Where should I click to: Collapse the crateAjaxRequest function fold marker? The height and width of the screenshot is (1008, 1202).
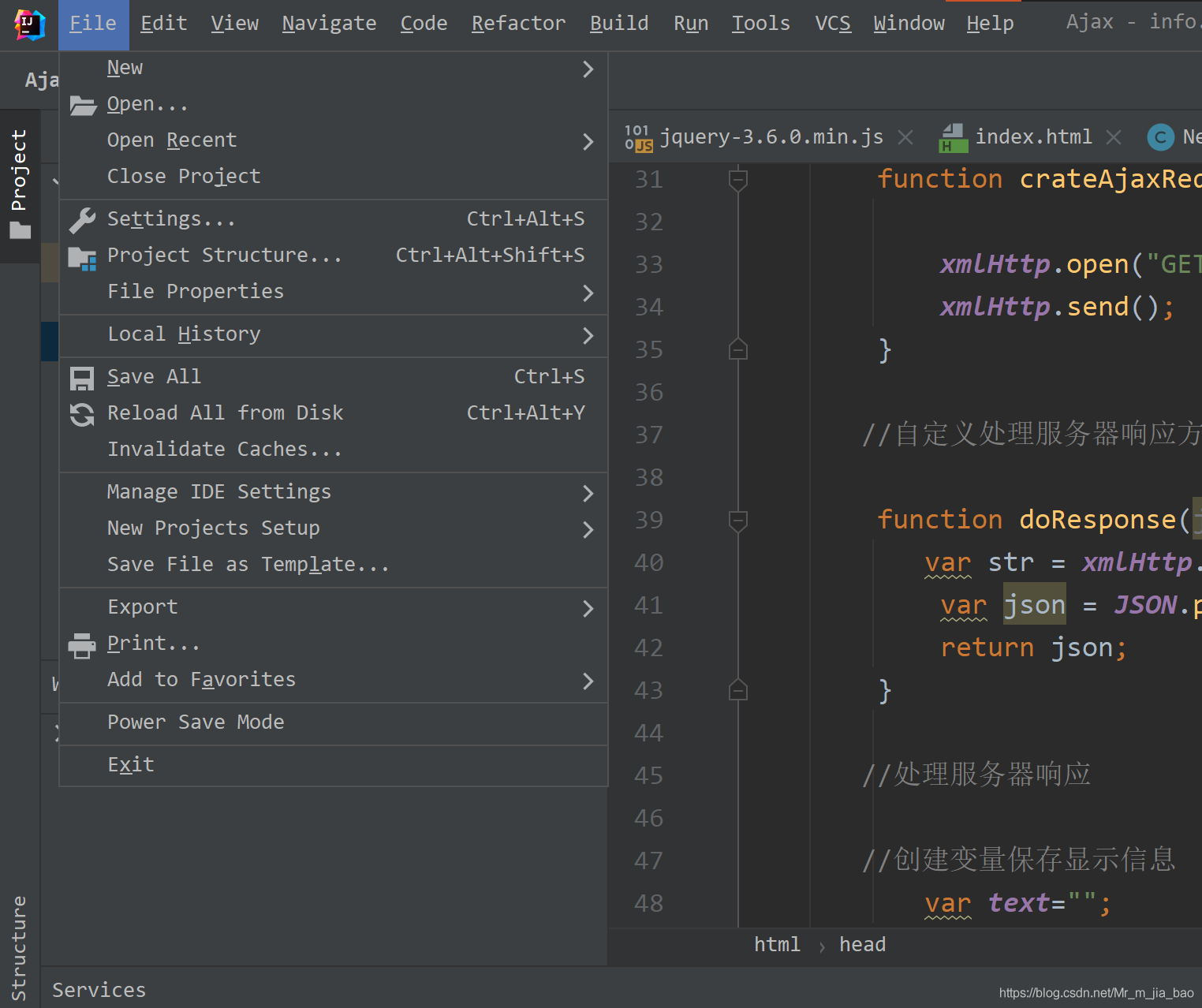coord(738,179)
